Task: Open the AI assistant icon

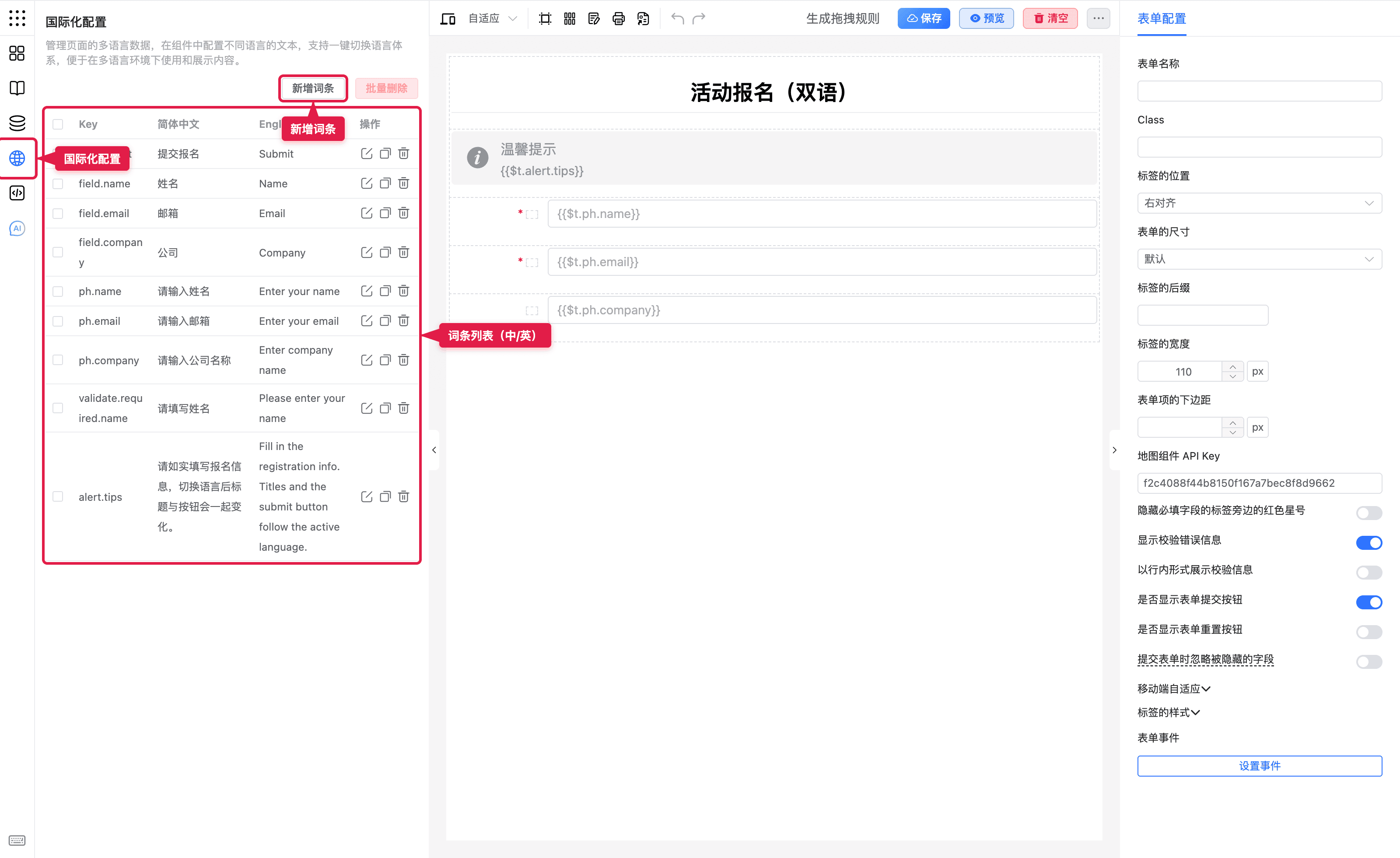Action: click(x=17, y=228)
